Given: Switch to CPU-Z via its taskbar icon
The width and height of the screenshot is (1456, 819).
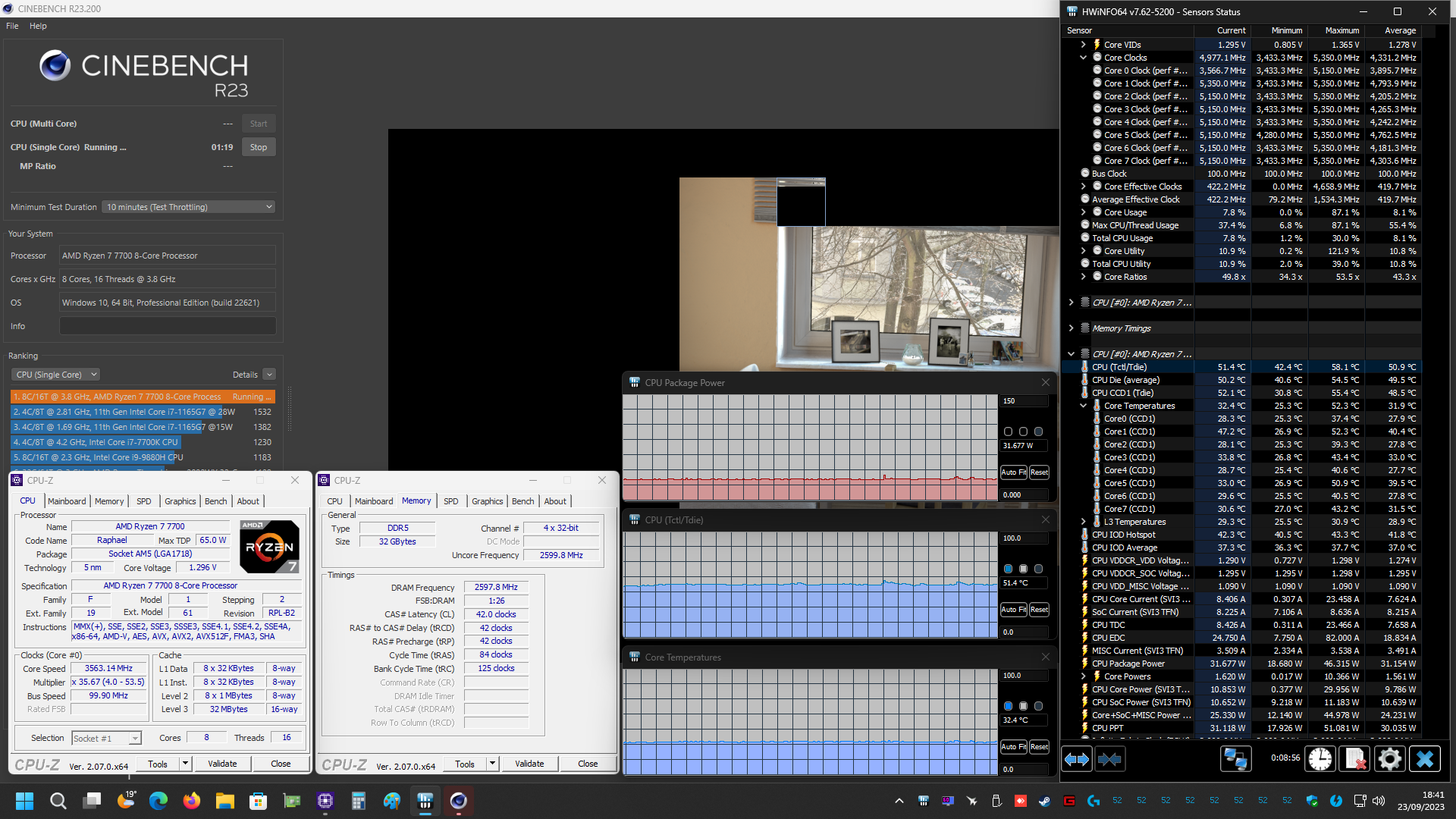Looking at the screenshot, I should 325,801.
